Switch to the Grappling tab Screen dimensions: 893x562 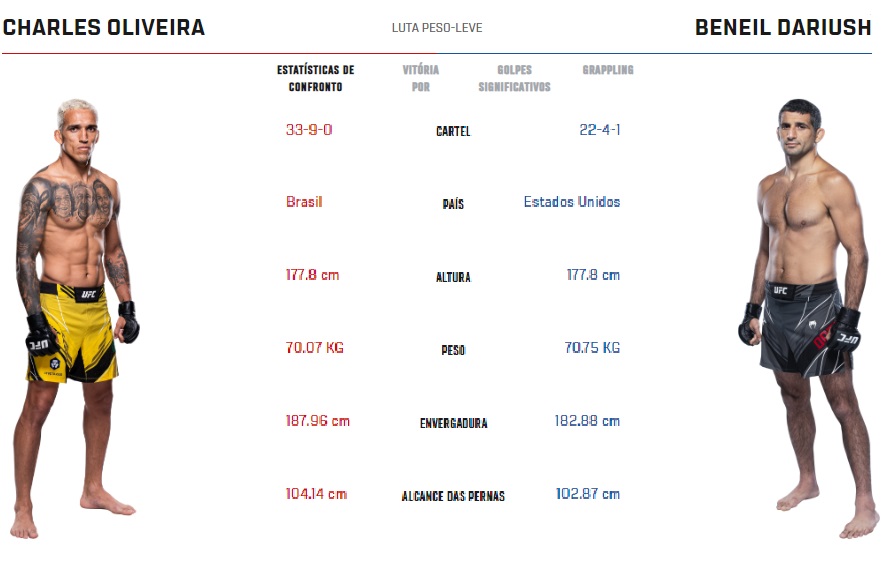[x=607, y=70]
